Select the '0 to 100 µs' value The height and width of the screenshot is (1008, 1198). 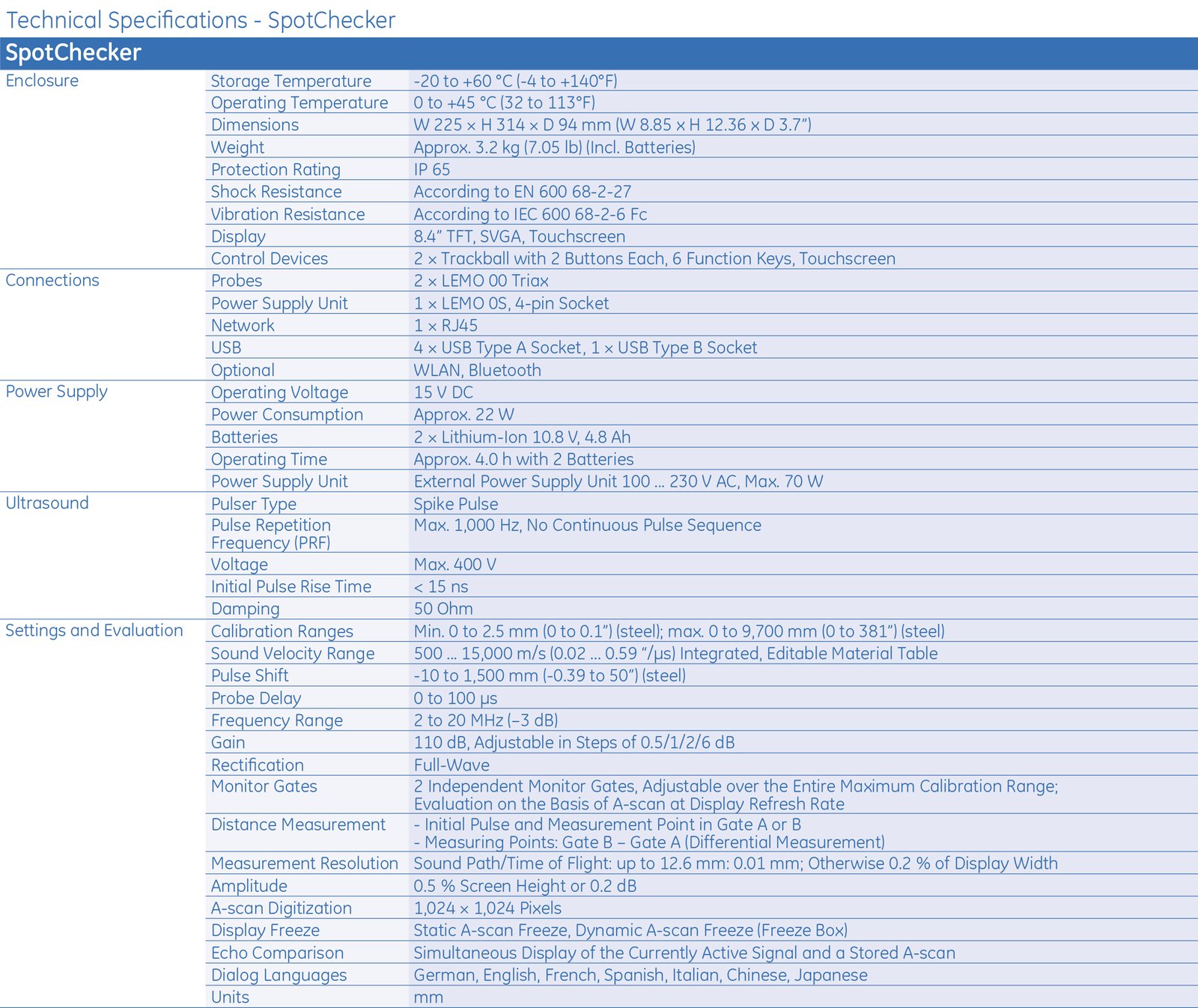tap(455, 699)
